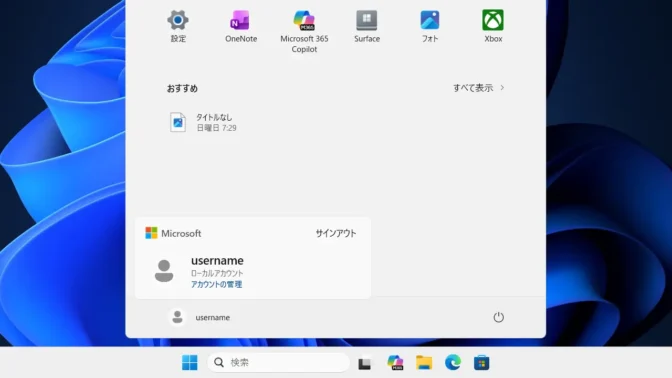Select the ローカルアカウント label text
The height and width of the screenshot is (378, 672).
coord(217,273)
